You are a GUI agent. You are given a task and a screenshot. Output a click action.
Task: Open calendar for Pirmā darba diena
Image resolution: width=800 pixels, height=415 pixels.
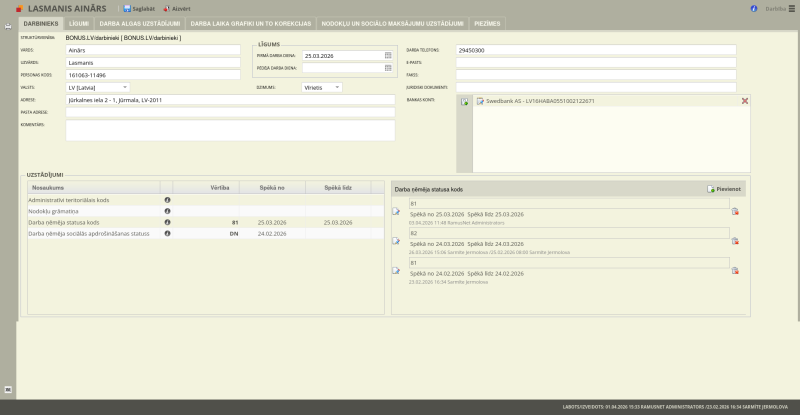pyautogui.click(x=388, y=56)
